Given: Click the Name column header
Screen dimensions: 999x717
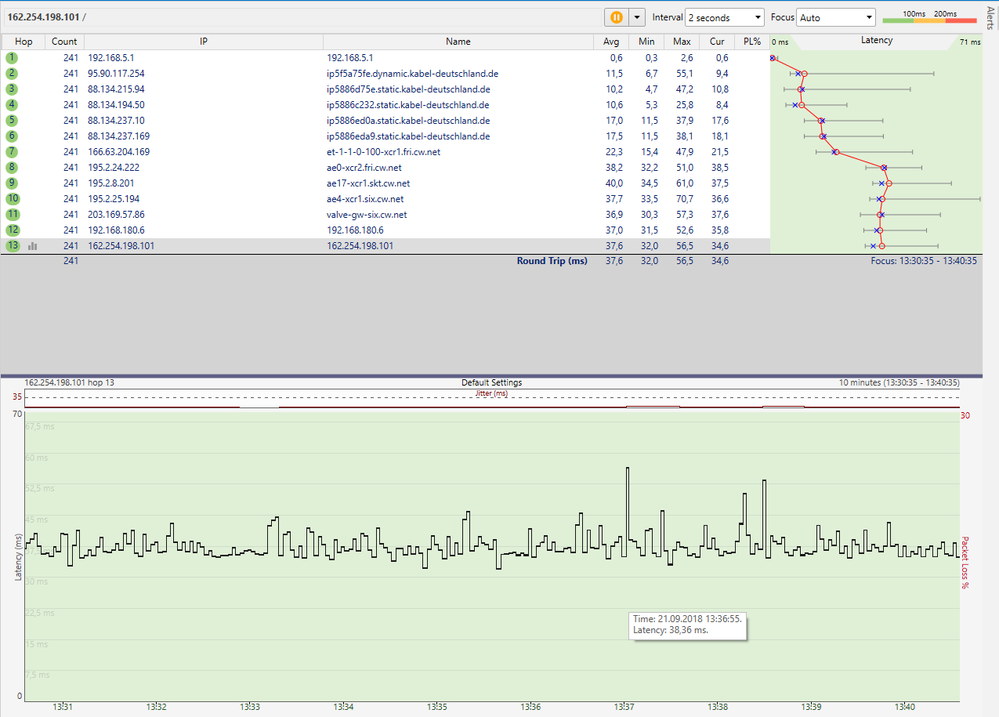Looking at the screenshot, I should 458,42.
